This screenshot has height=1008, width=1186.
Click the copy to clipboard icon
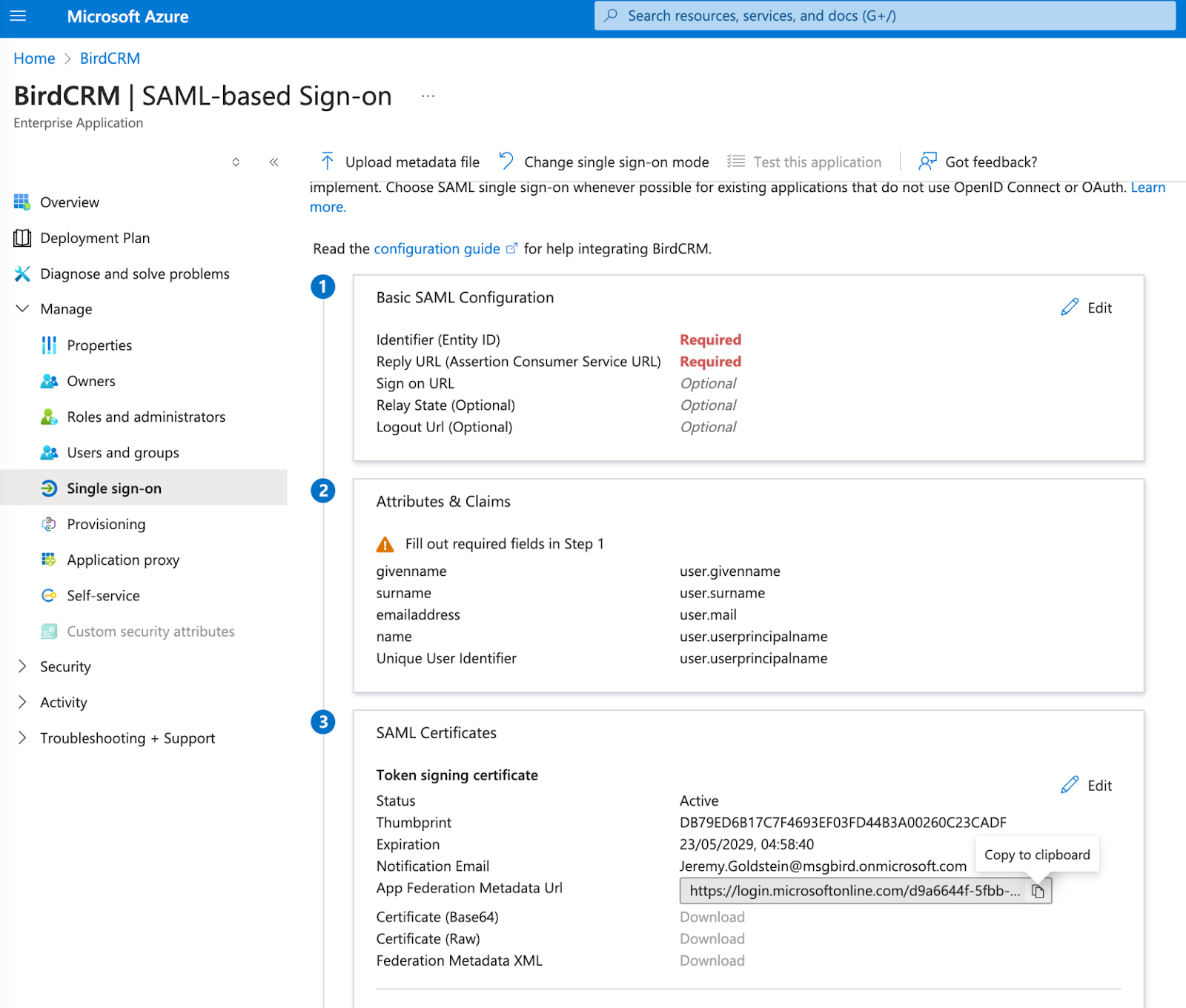[1038, 891]
